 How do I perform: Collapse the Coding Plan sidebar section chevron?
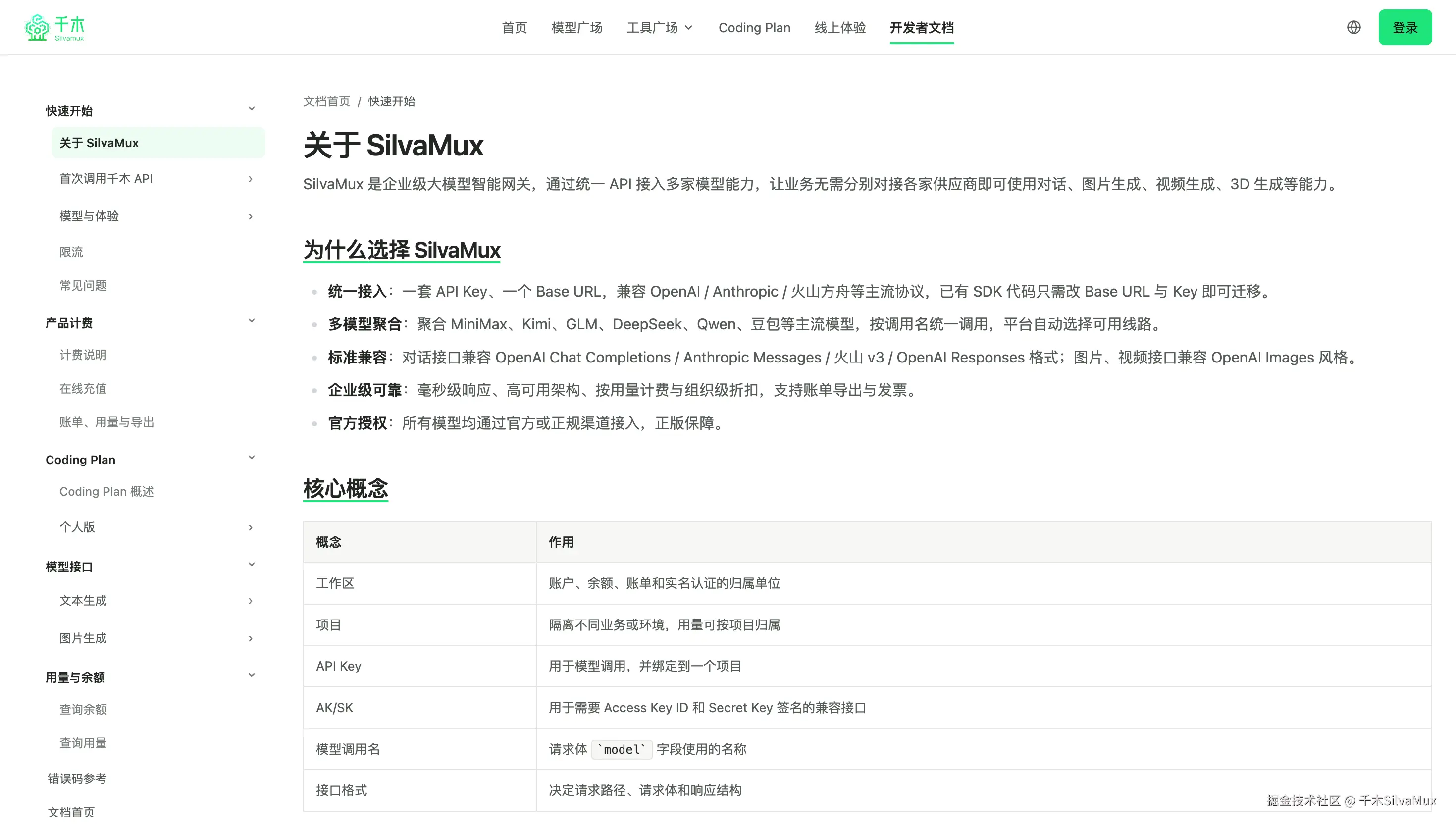[x=252, y=458]
